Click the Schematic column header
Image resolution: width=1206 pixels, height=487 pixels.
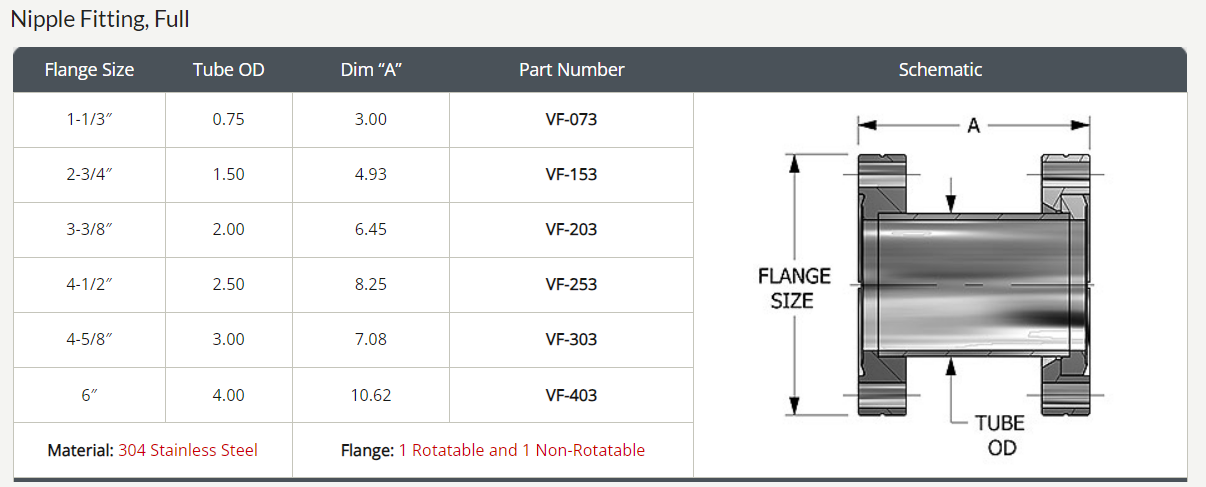pos(940,70)
